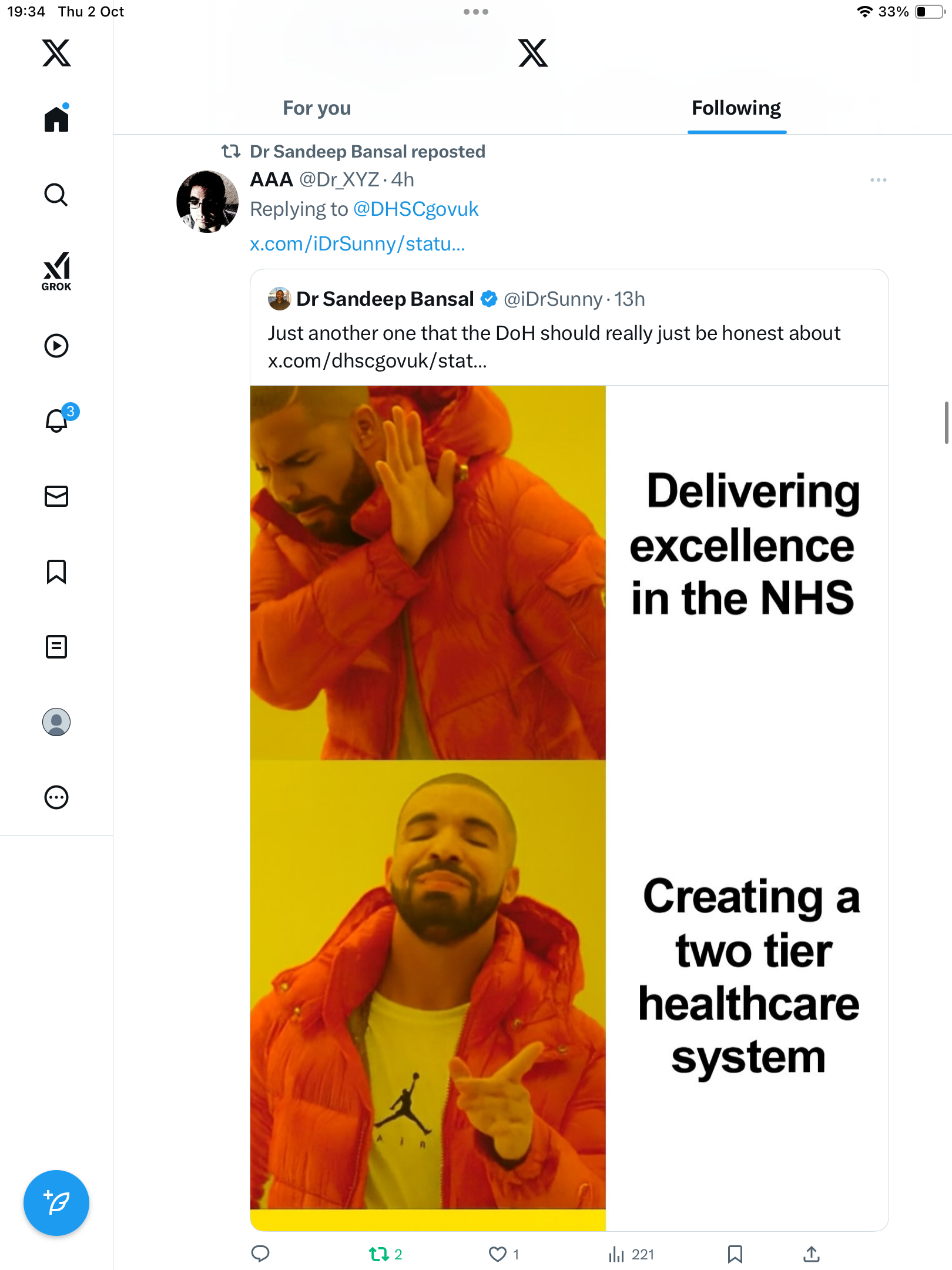Toggle repost on the AAA post

379,1254
